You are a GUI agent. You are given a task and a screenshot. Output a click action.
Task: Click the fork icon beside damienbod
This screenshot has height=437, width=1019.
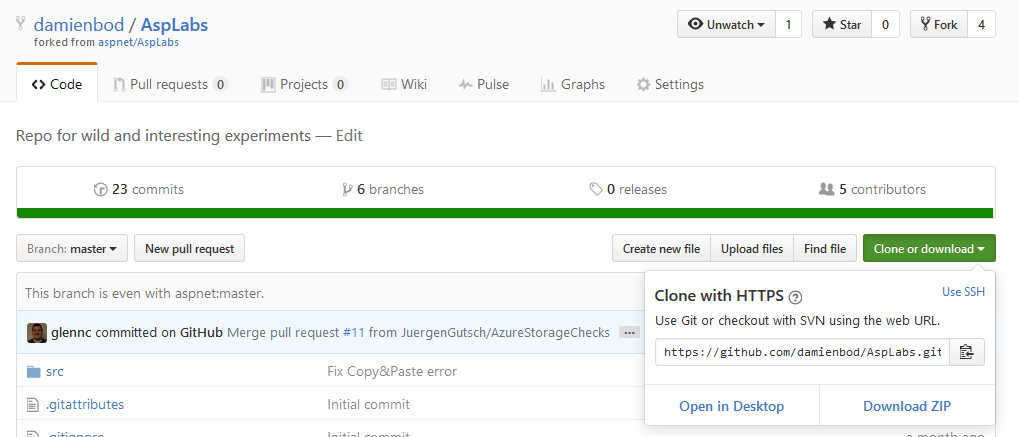tap(21, 24)
